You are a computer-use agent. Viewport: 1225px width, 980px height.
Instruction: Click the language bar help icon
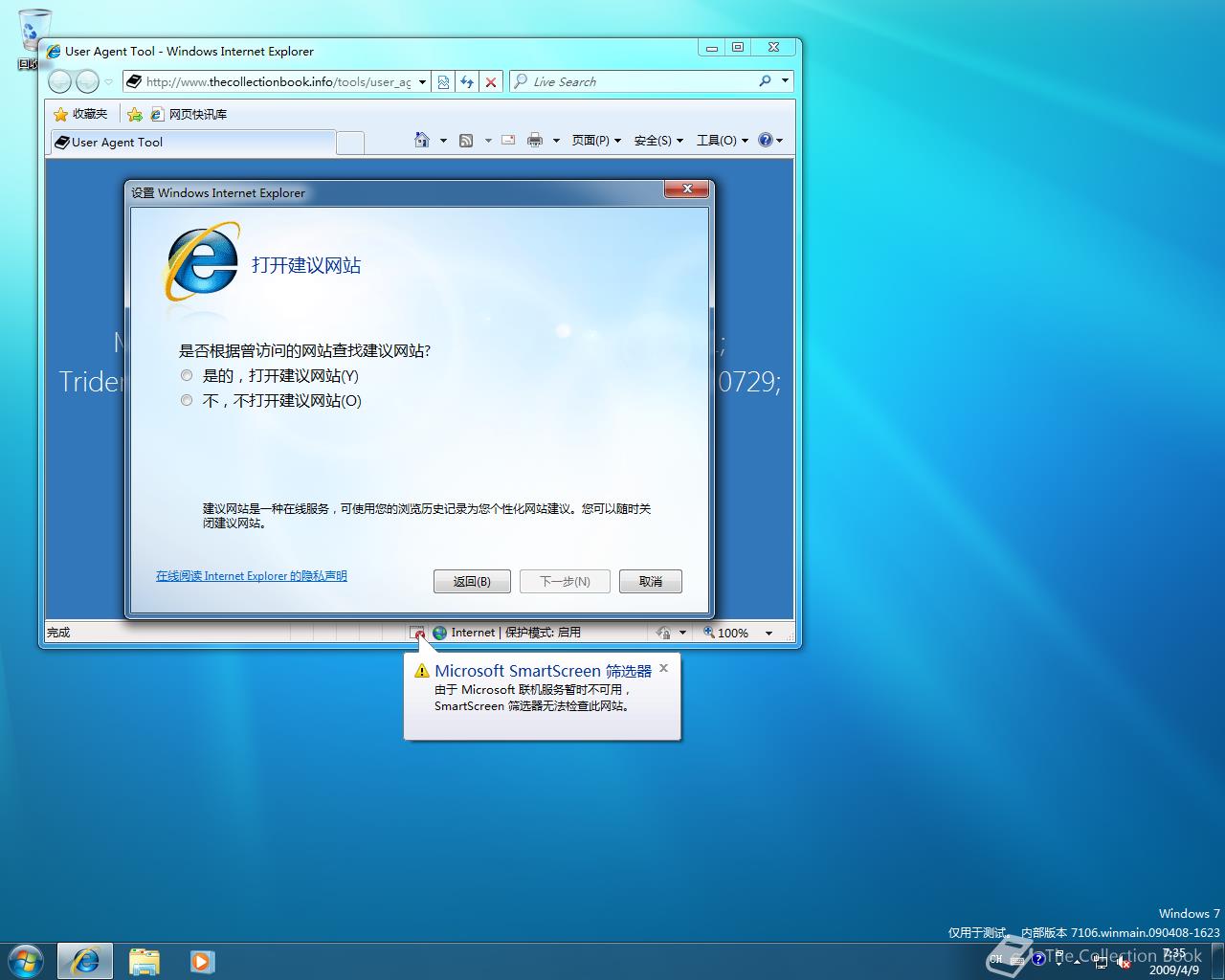(x=1038, y=959)
